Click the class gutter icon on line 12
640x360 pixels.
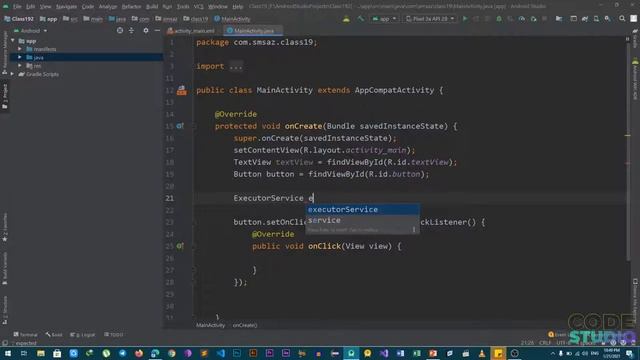click(x=181, y=91)
